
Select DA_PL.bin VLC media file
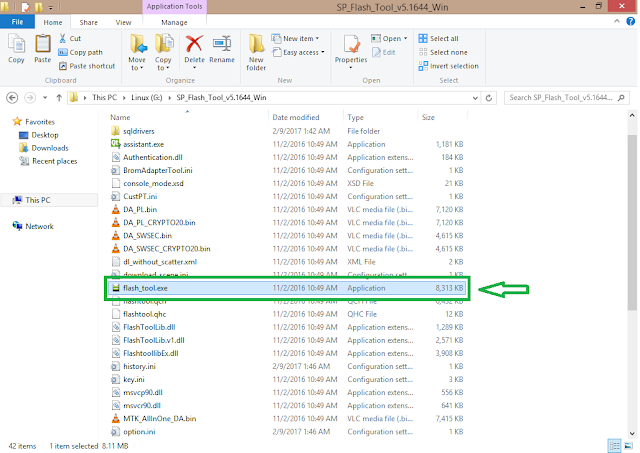(287, 209)
